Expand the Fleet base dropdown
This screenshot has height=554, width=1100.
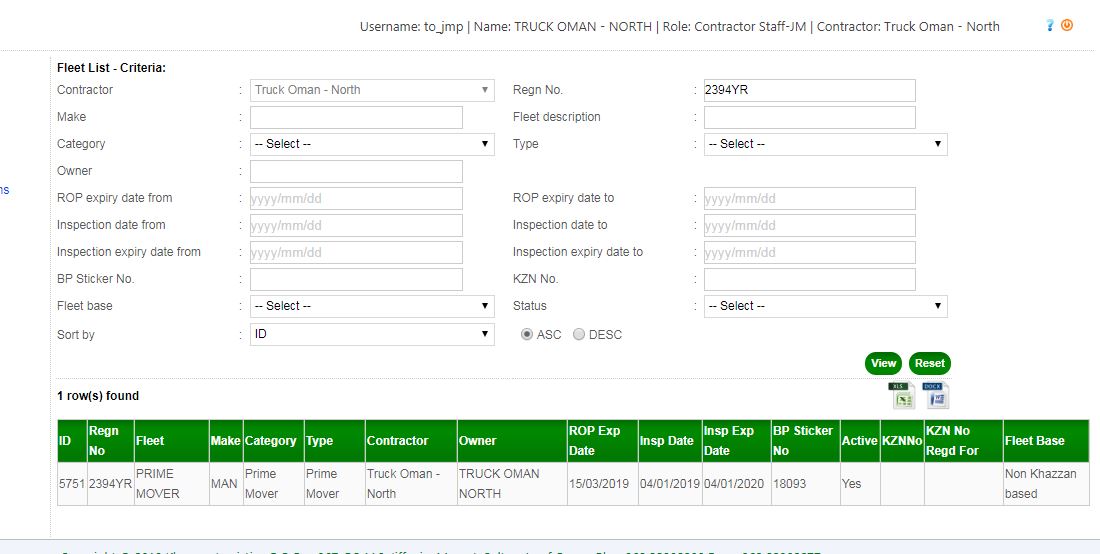372,306
